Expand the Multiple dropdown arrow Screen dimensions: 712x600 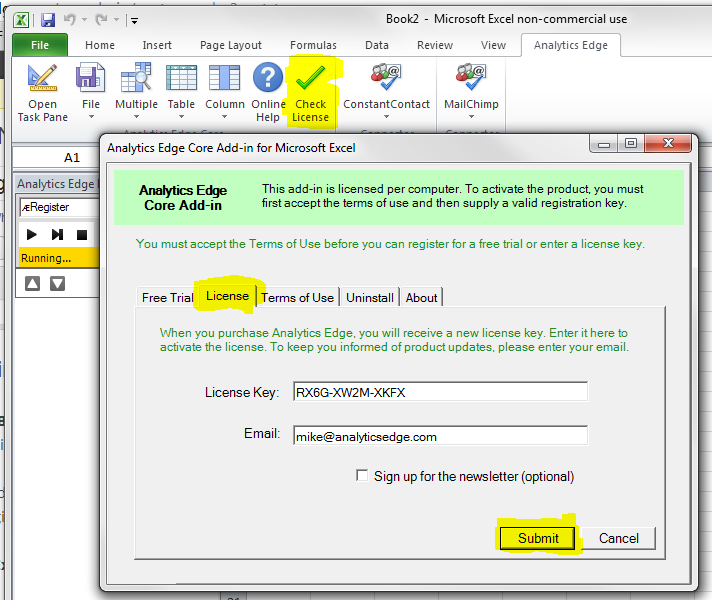click(136, 117)
